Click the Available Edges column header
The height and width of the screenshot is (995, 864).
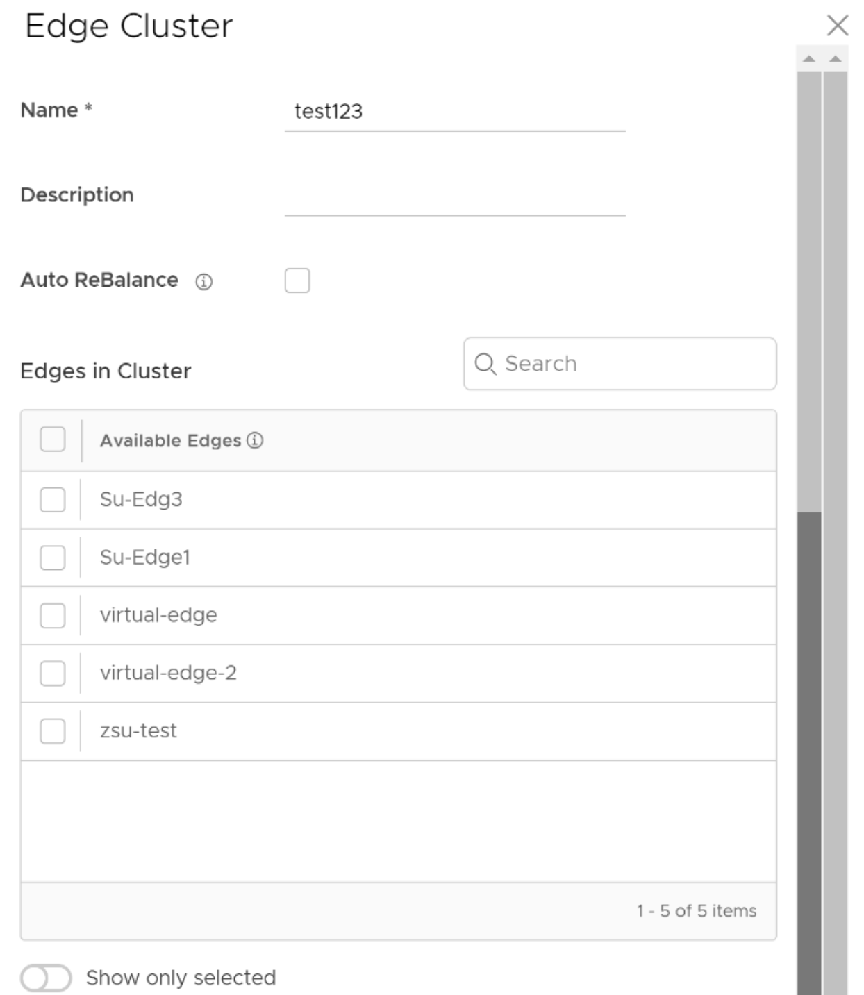(x=170, y=441)
